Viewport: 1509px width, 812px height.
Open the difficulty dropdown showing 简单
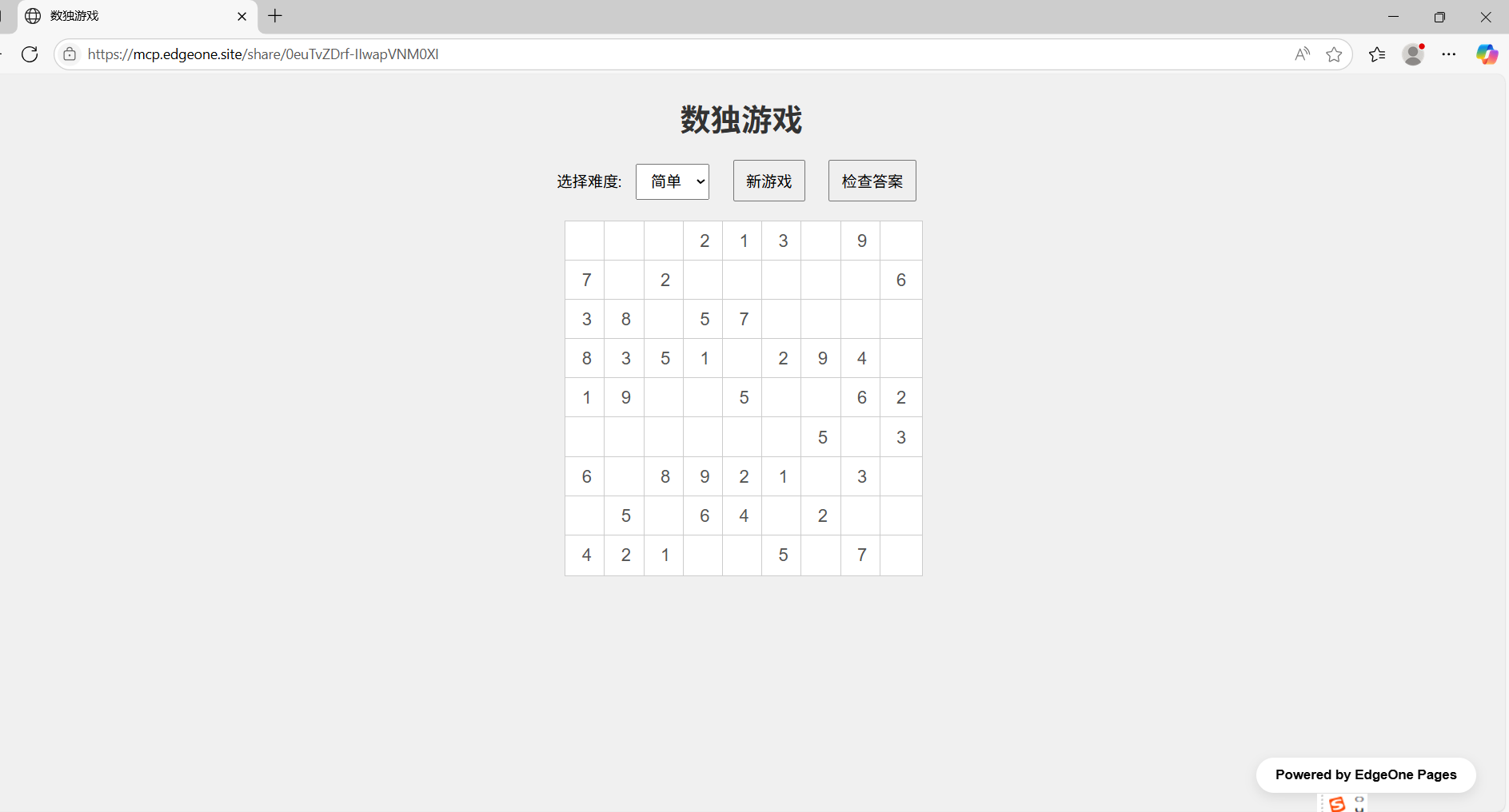673,181
